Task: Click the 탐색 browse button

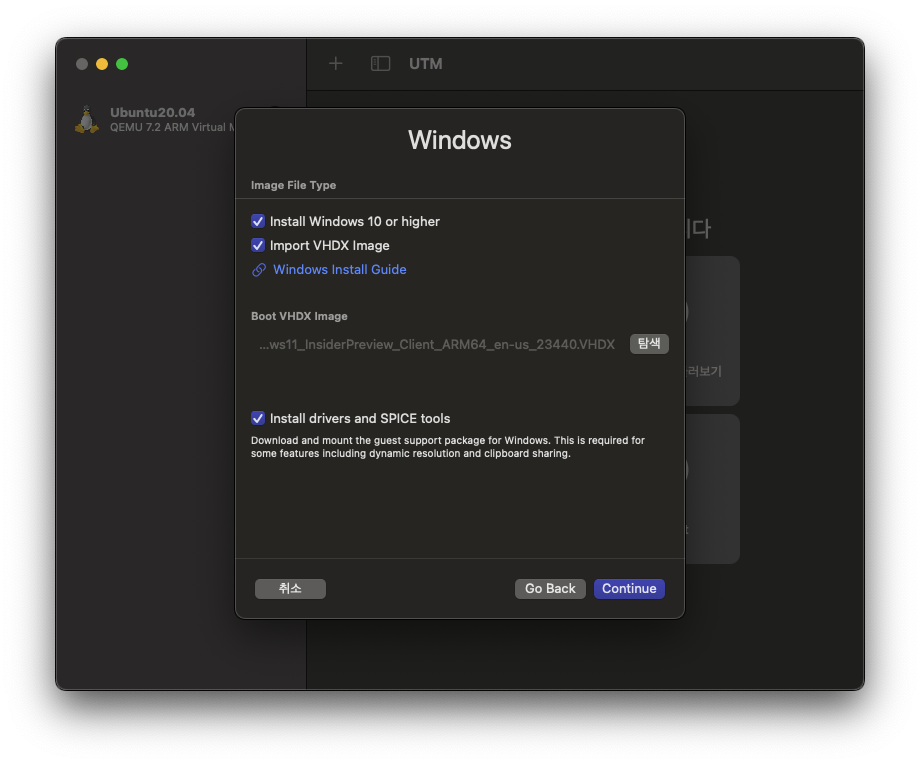Action: [x=649, y=344]
